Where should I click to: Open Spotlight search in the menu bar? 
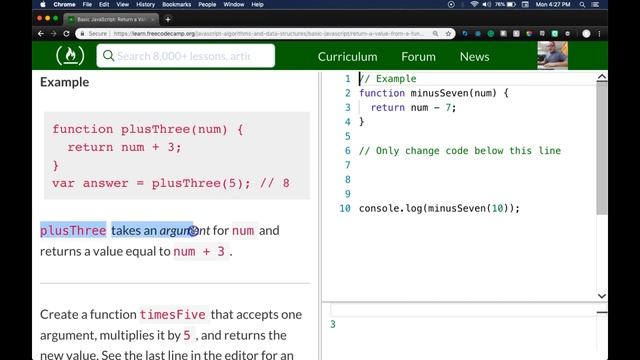582,4
